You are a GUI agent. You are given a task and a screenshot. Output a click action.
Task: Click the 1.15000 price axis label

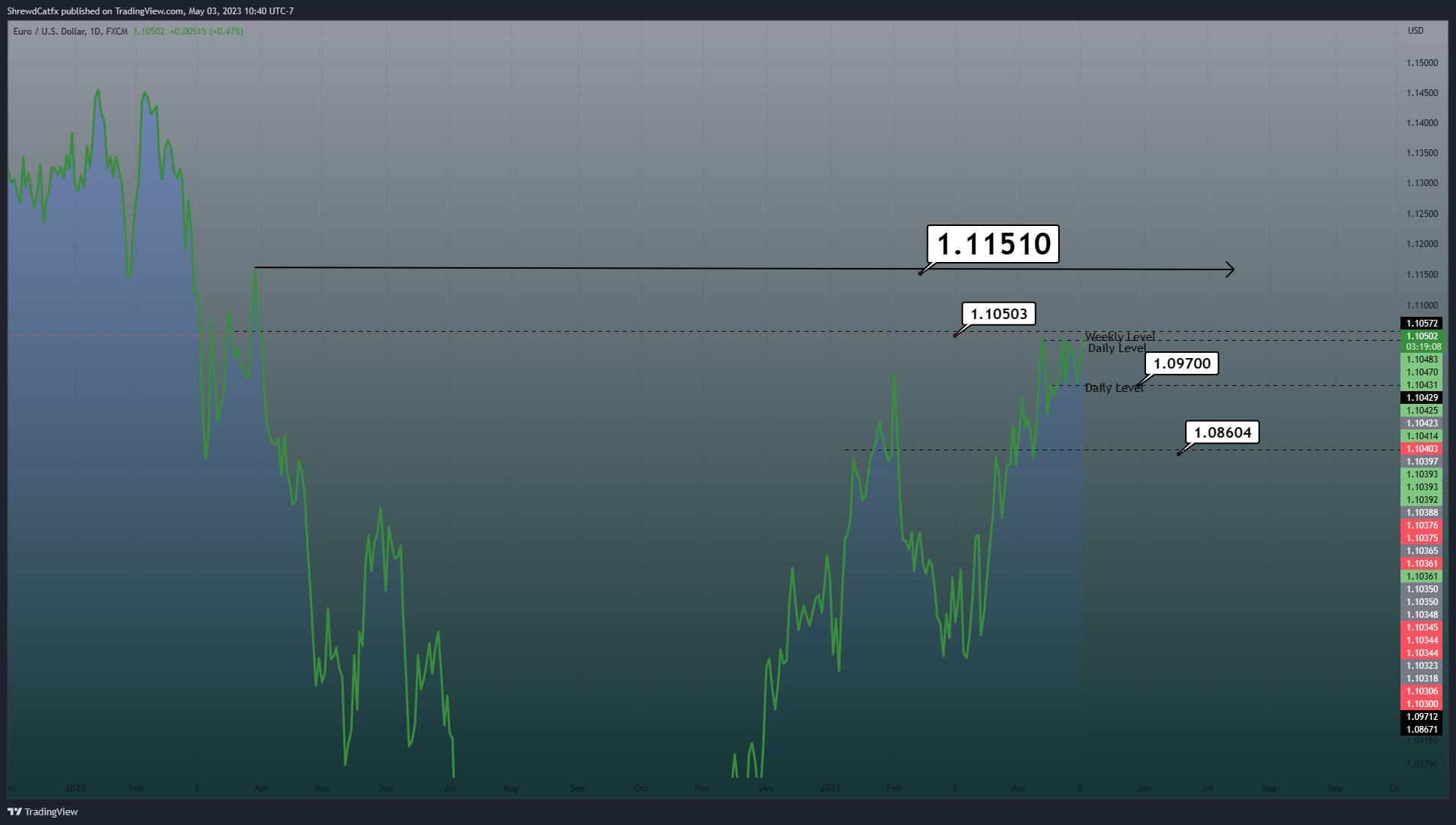(x=1422, y=62)
